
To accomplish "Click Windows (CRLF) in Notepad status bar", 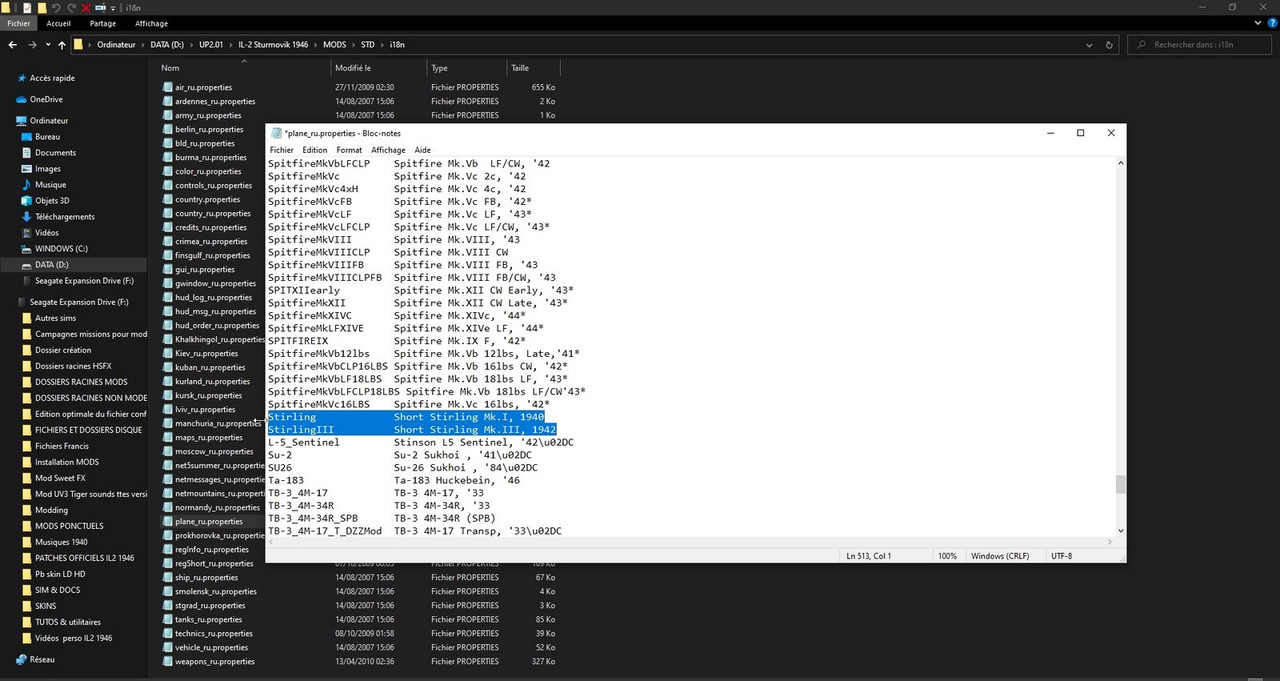I will pyautogui.click(x=1002, y=556).
